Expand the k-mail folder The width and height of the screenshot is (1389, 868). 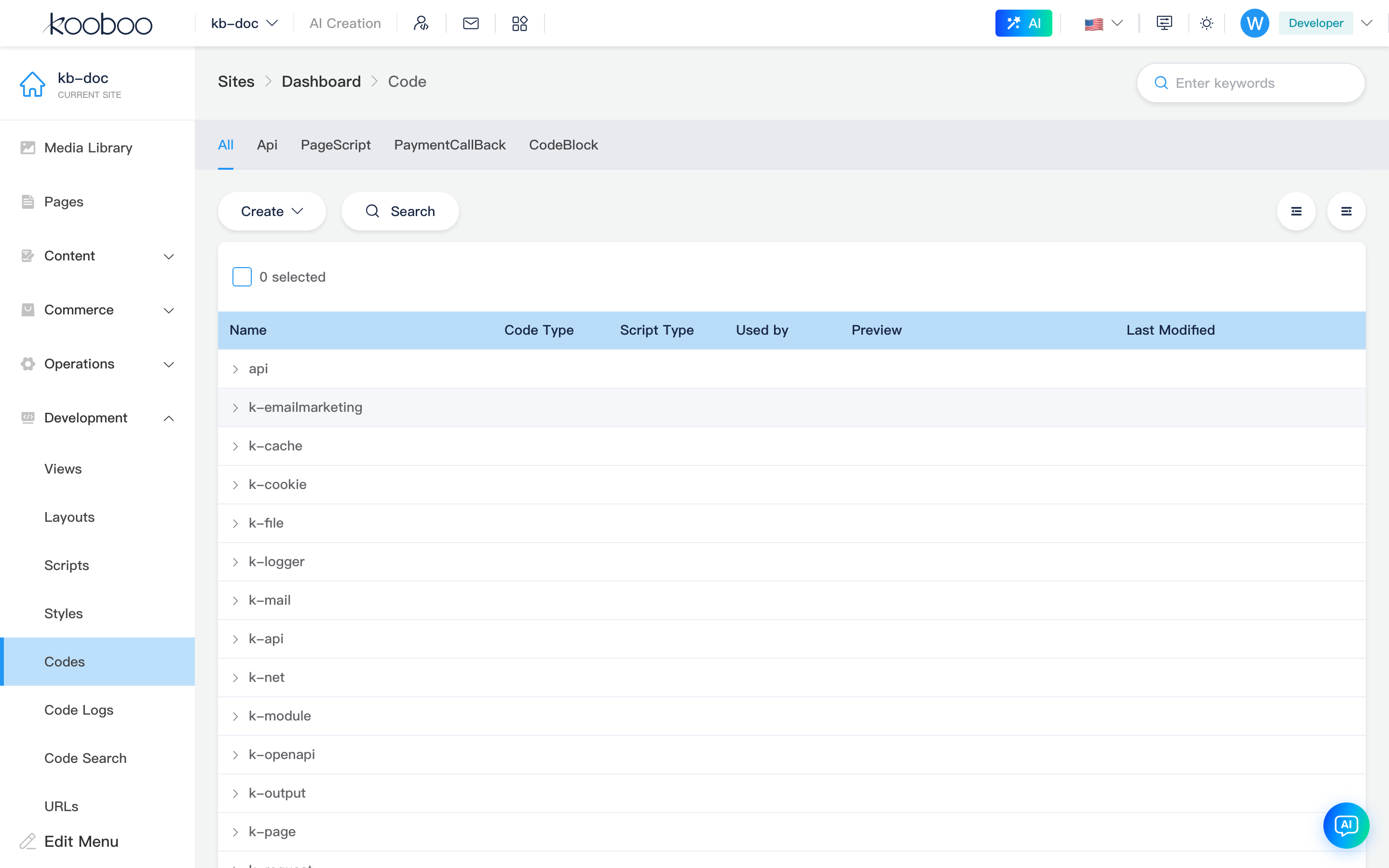235,600
